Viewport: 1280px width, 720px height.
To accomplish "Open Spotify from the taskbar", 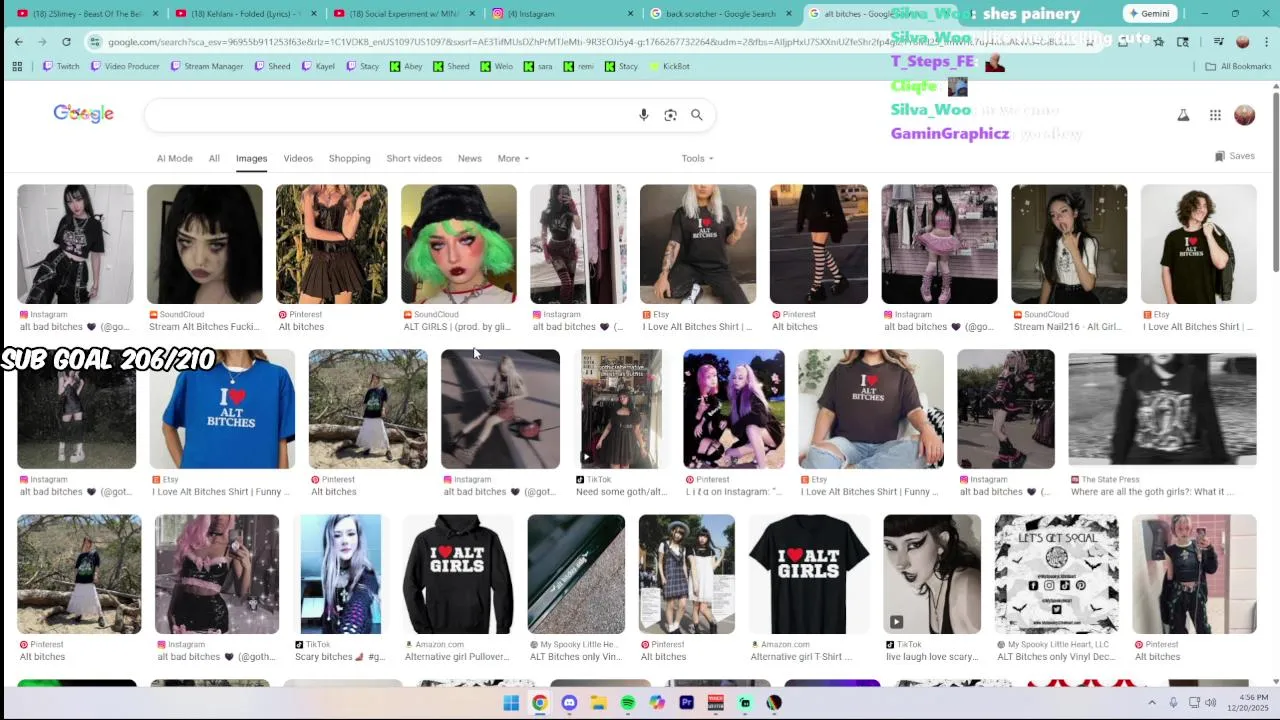I will [x=627, y=703].
